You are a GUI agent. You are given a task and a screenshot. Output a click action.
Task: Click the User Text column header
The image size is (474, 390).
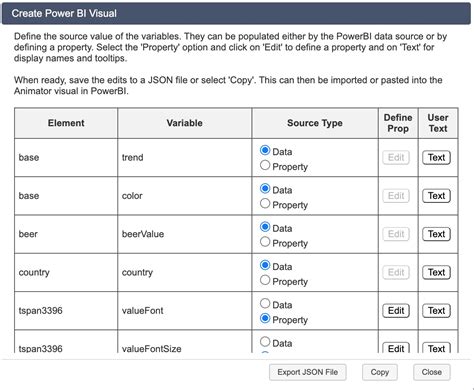[438, 123]
